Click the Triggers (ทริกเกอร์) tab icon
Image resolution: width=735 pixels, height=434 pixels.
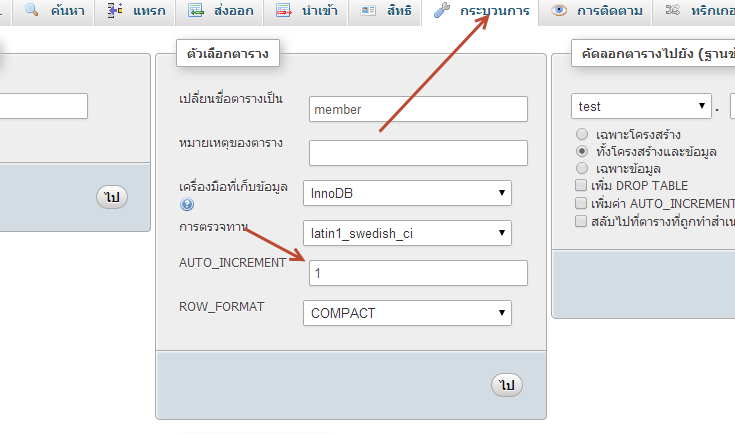673,10
